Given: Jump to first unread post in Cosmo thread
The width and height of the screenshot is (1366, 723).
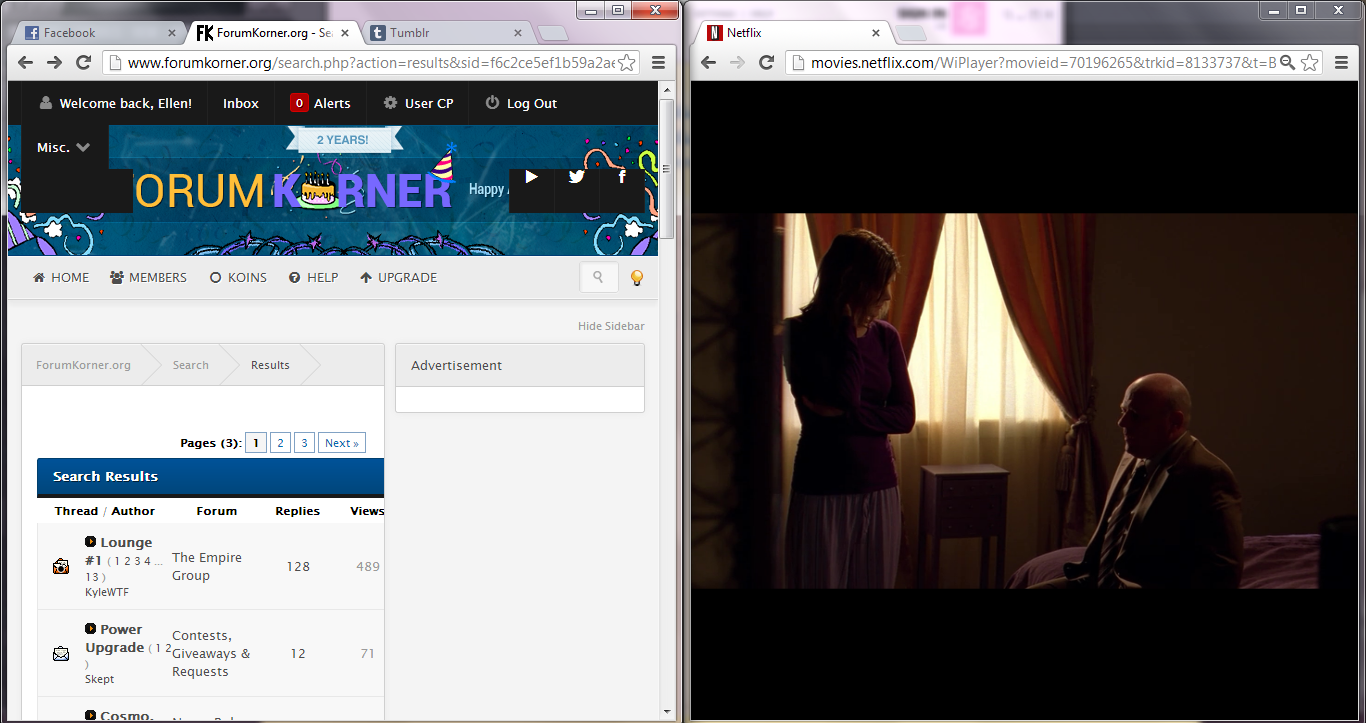Looking at the screenshot, I should 91,716.
